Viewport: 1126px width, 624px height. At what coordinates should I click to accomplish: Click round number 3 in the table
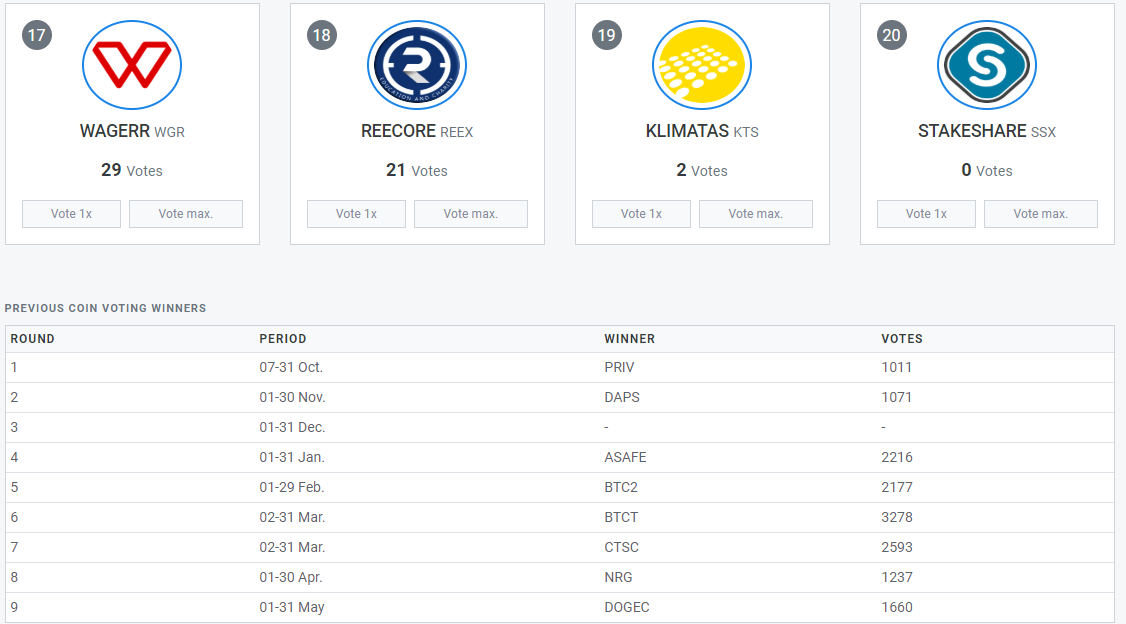click(x=14, y=428)
